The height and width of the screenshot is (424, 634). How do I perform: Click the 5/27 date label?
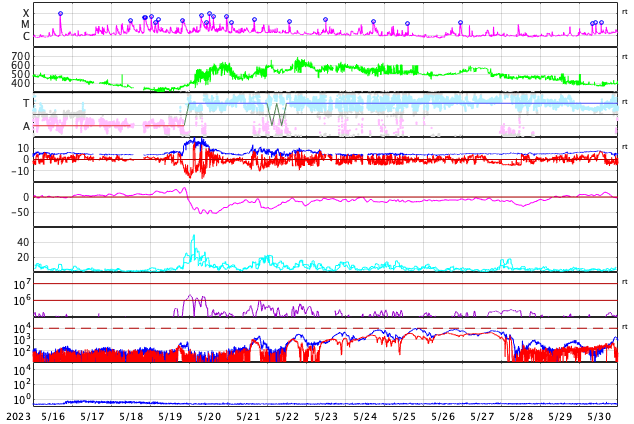point(482,416)
